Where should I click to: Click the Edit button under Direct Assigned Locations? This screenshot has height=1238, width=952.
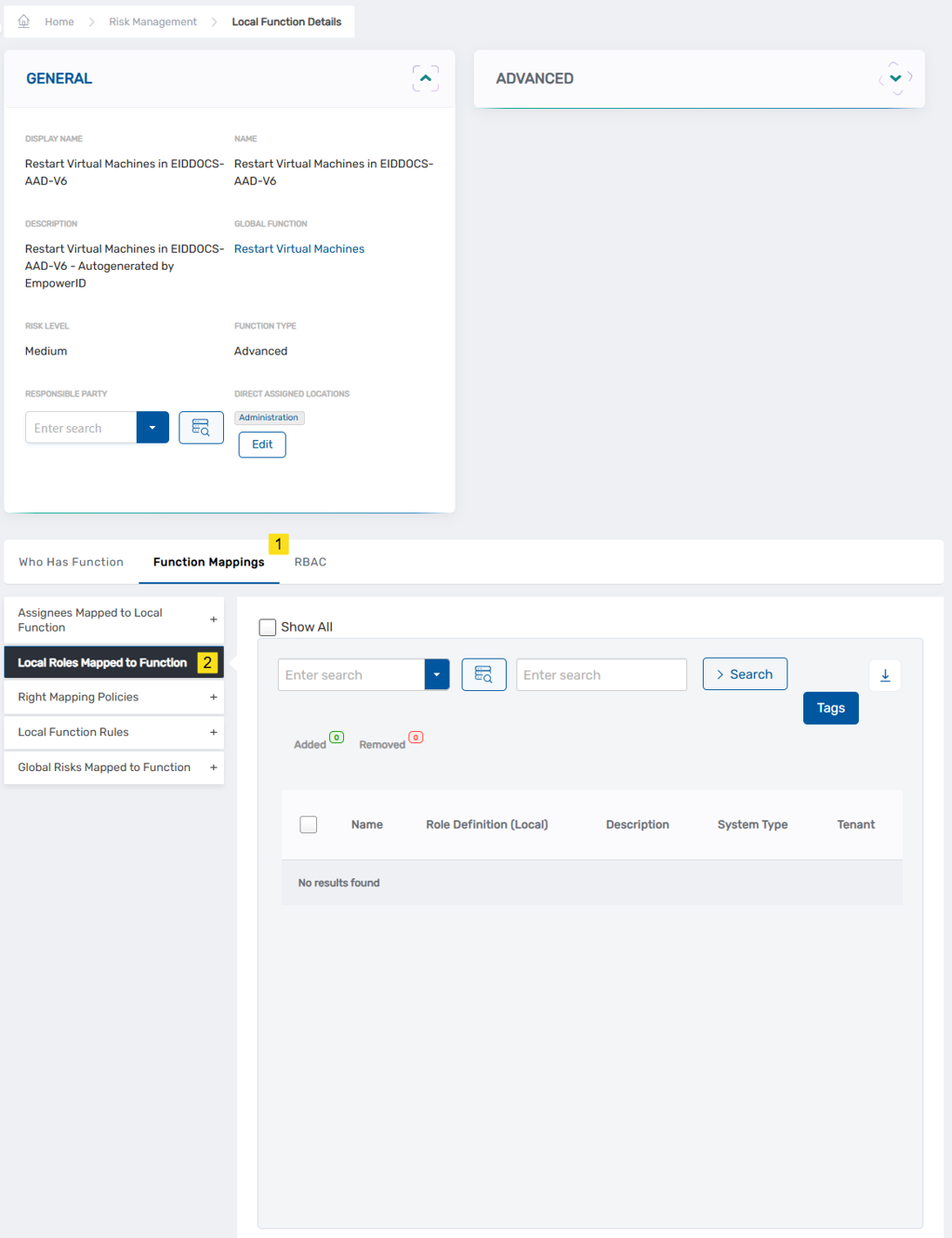(262, 445)
